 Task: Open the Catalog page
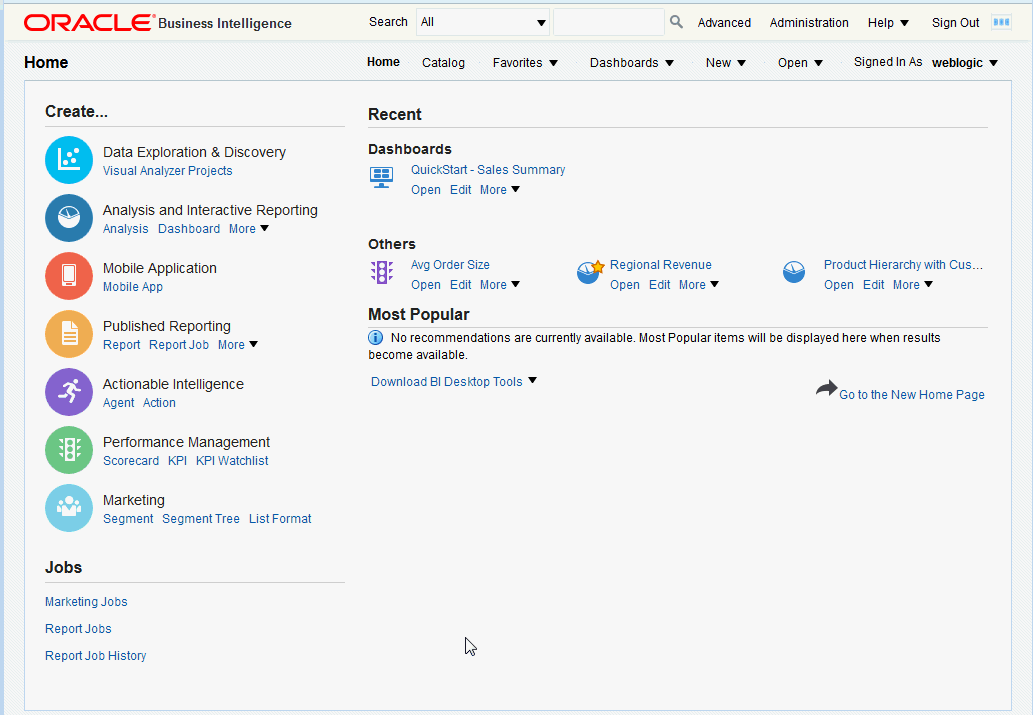pos(443,63)
